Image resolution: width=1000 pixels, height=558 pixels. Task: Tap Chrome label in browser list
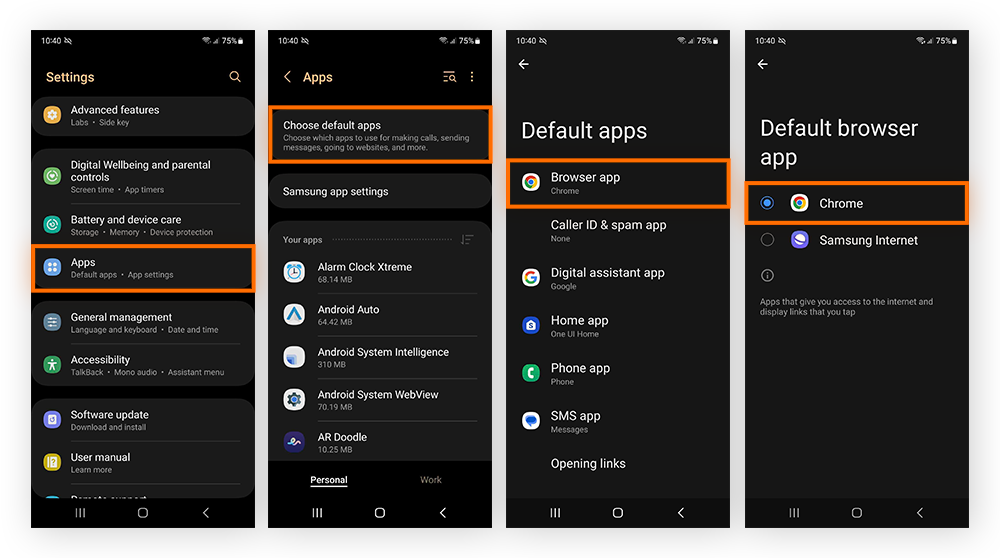pos(841,203)
